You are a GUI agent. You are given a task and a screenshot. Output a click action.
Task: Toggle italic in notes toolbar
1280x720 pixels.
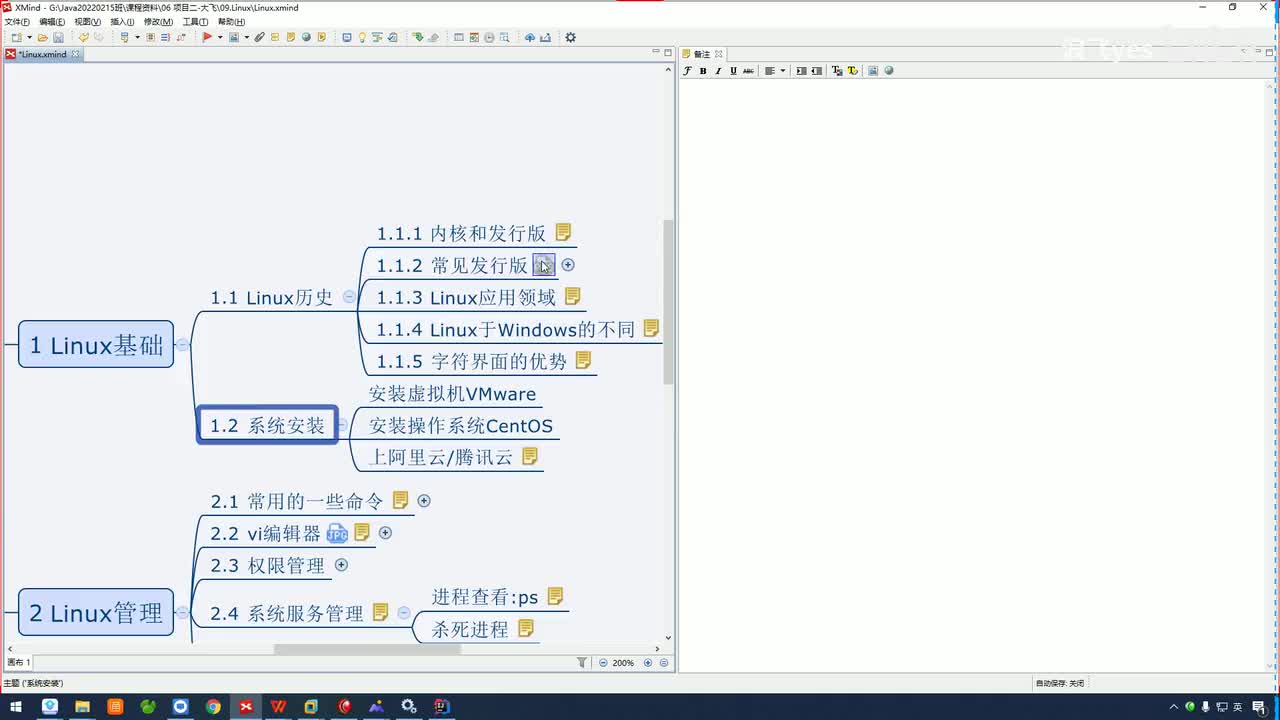click(x=718, y=71)
